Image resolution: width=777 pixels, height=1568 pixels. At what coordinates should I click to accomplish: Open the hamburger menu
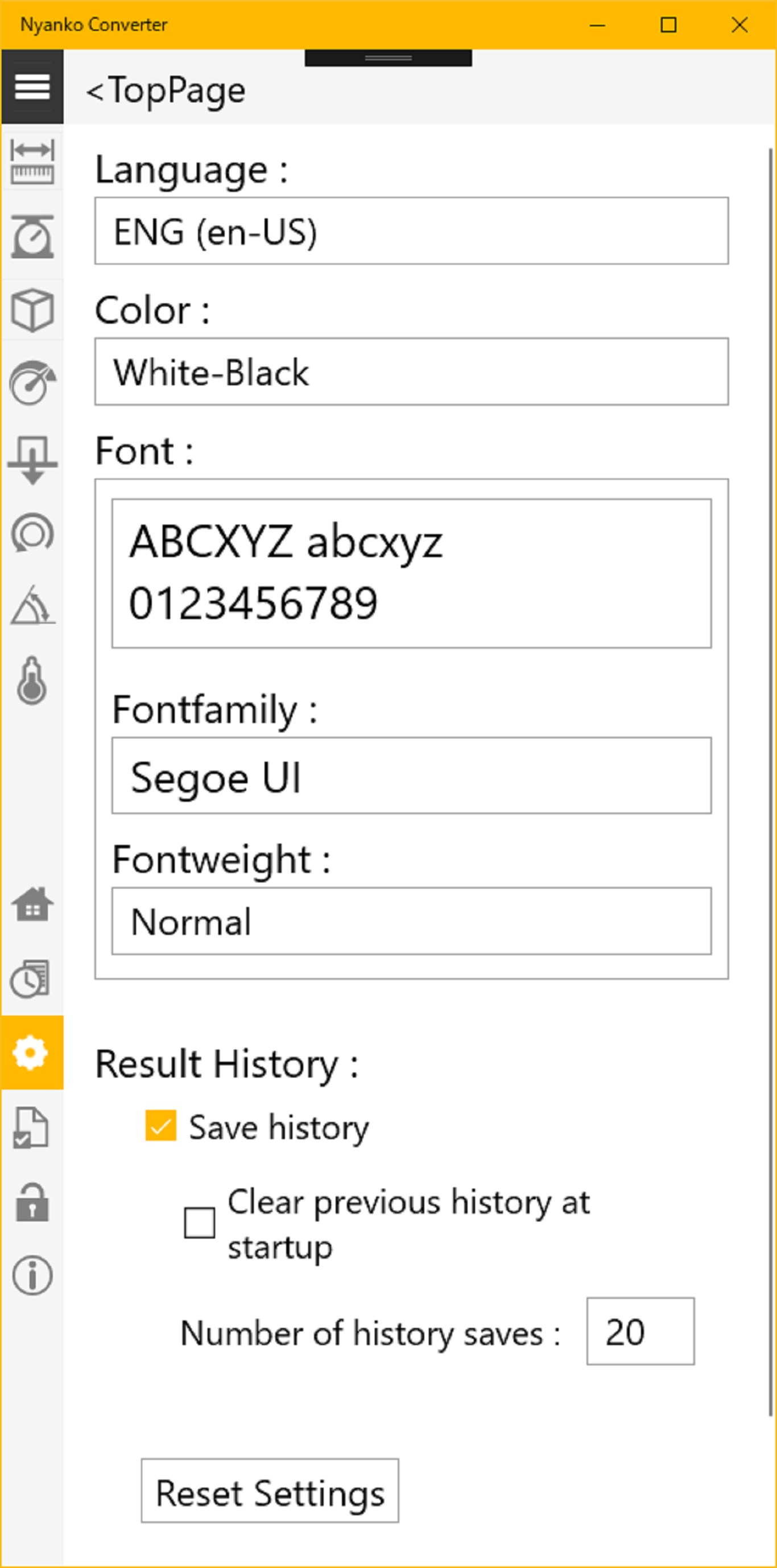point(32,87)
